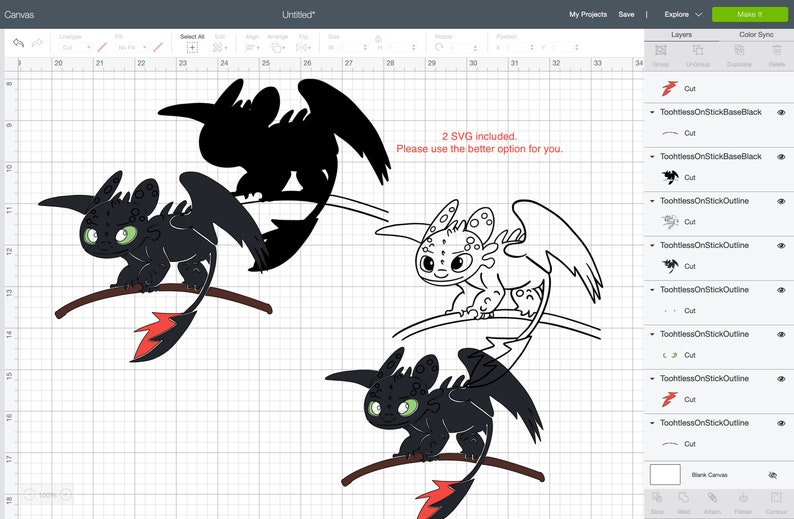Click the Delete trash icon
The image size is (794, 519).
(777, 50)
